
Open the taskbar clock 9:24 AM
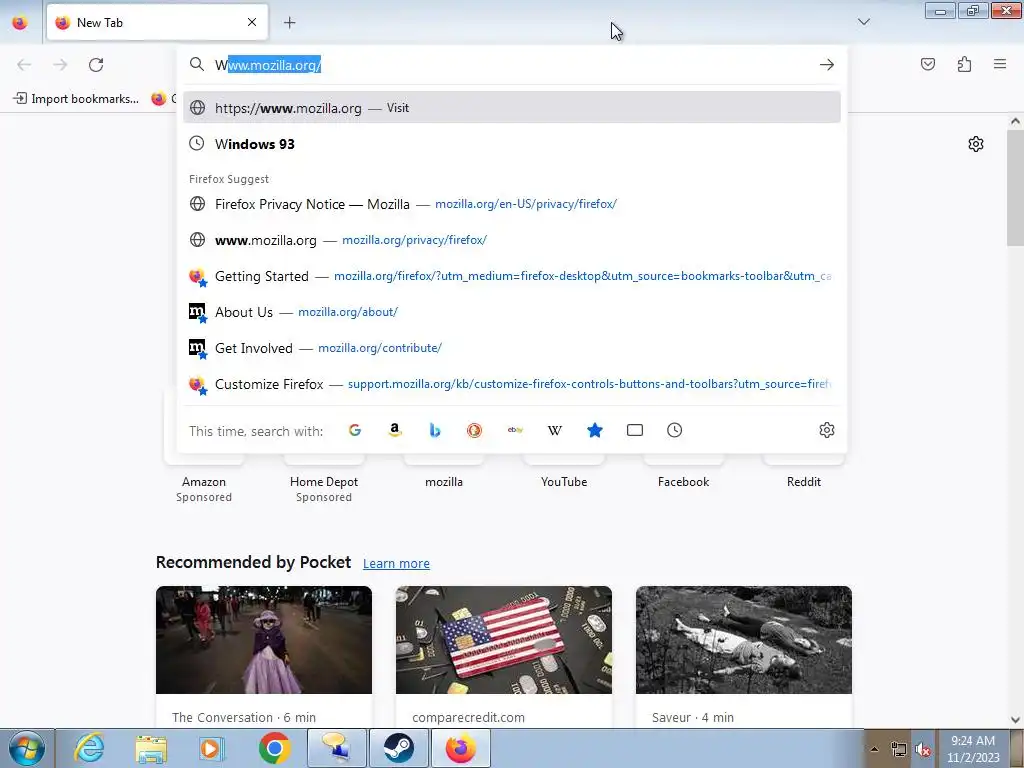[x=973, y=749]
